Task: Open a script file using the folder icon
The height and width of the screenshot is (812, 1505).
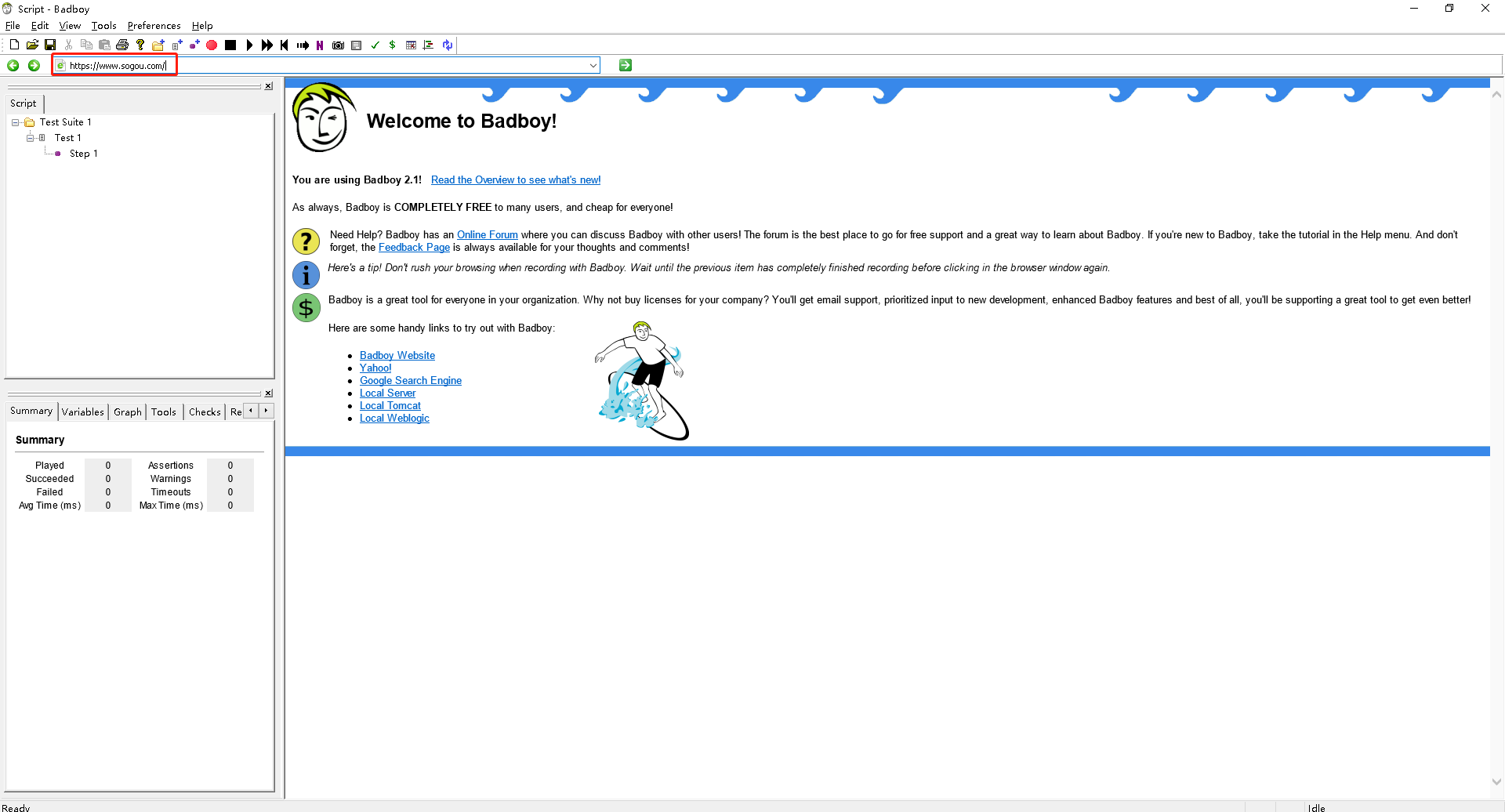Action: pyautogui.click(x=32, y=45)
